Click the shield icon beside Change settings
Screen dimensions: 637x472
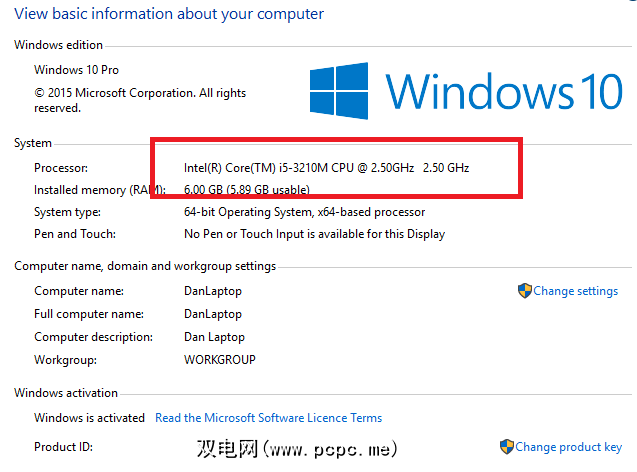(524, 291)
